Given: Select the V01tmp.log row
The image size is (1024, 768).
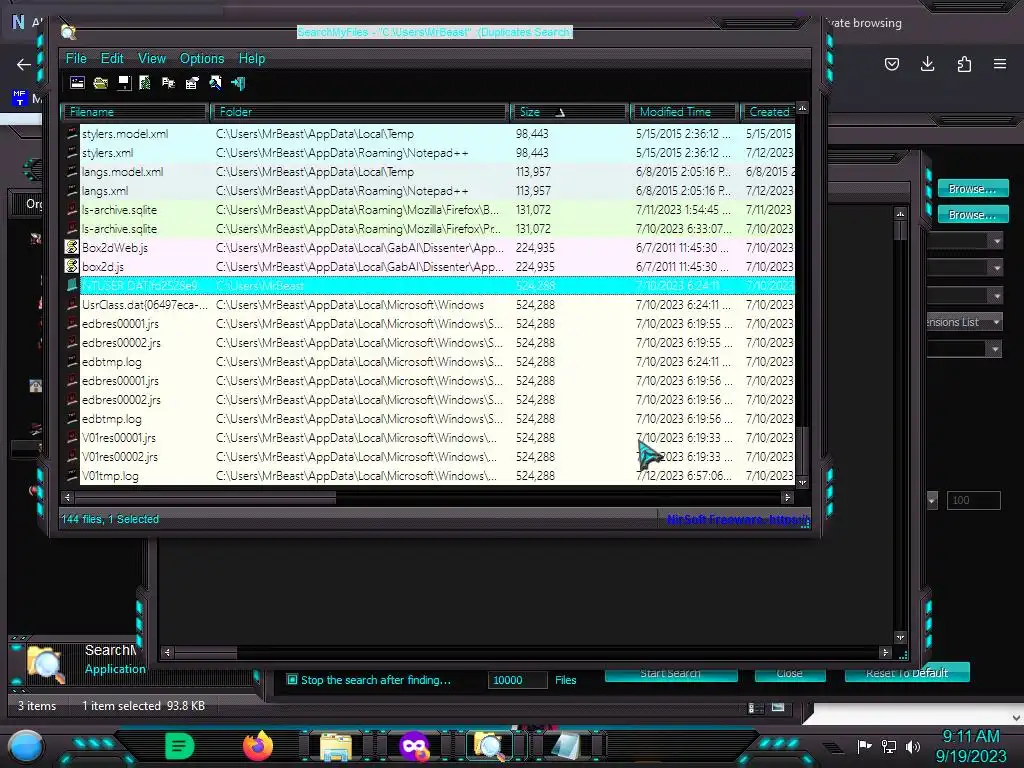Looking at the screenshot, I should (430, 476).
